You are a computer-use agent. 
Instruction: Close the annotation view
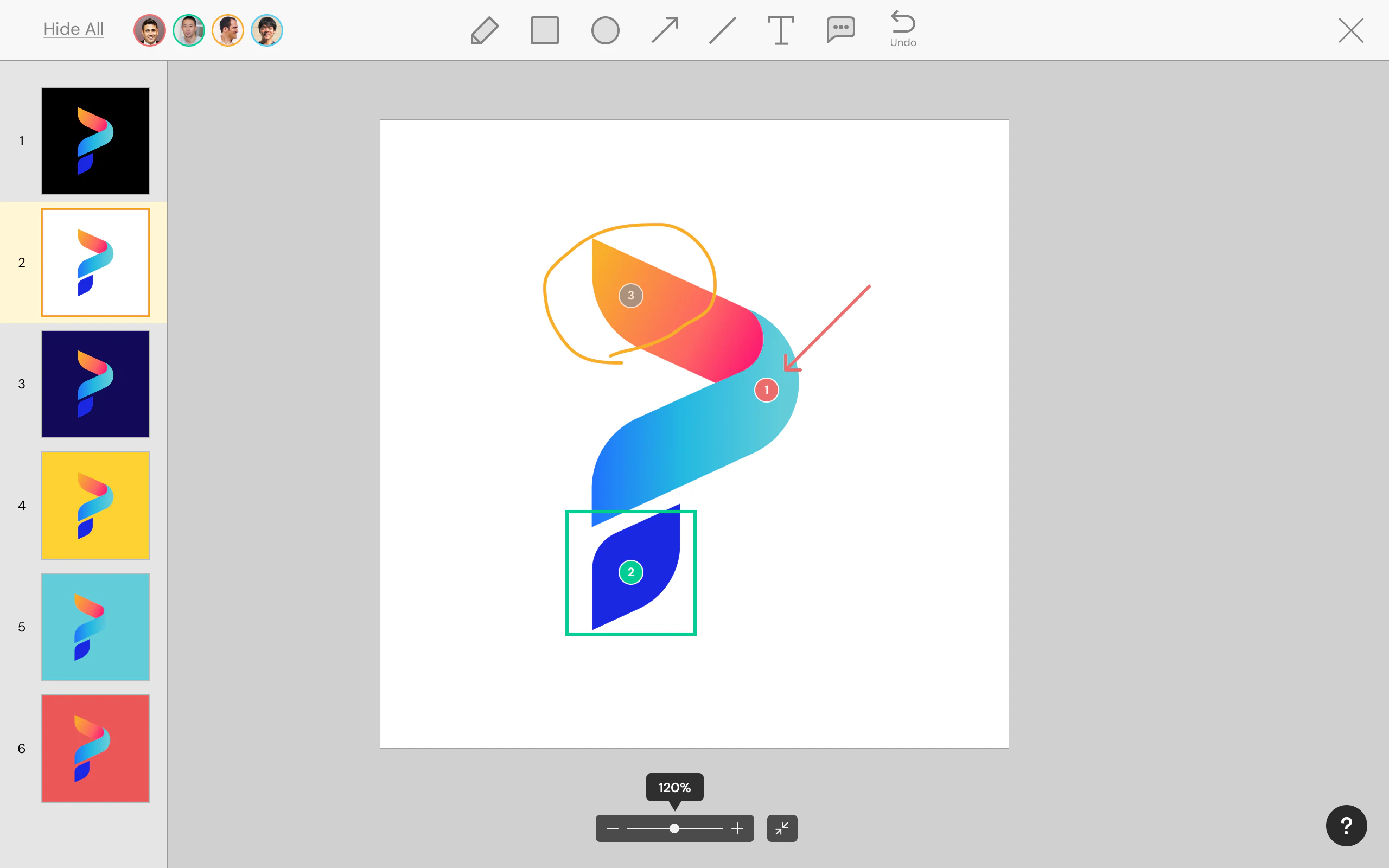click(1350, 30)
